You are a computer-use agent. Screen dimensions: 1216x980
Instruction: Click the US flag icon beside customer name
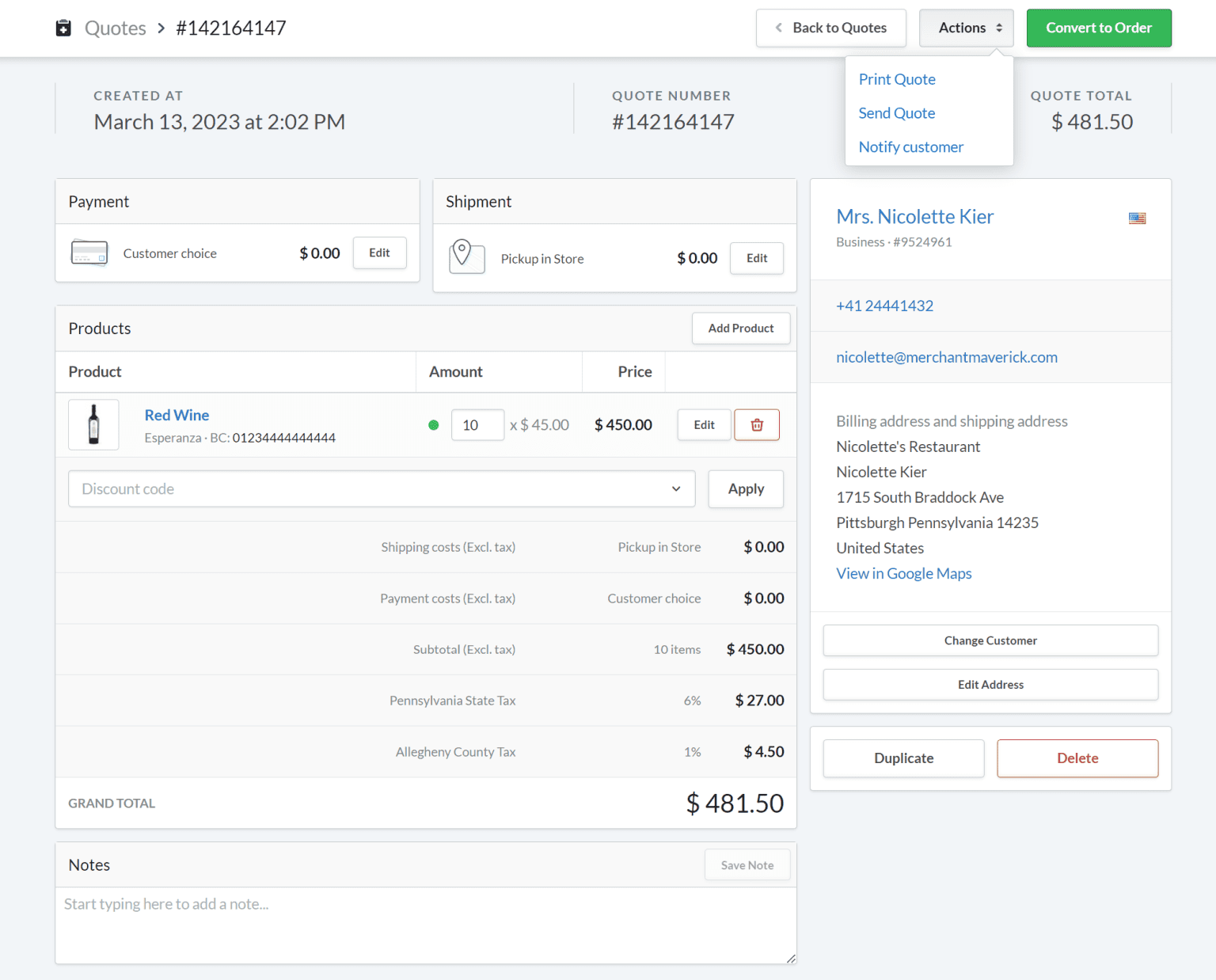pyautogui.click(x=1138, y=218)
